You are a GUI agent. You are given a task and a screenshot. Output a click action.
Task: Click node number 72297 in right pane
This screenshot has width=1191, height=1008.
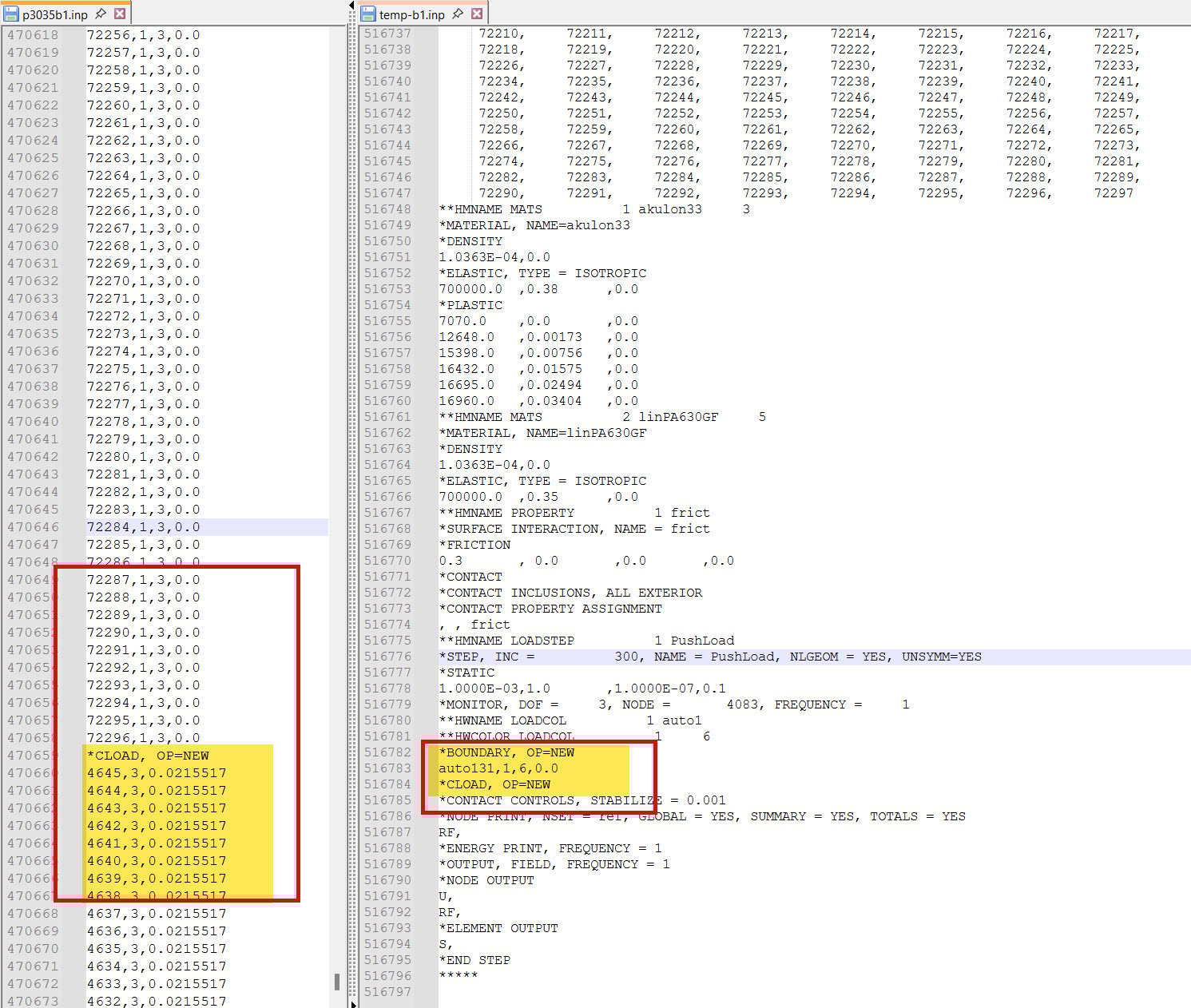tap(1114, 193)
